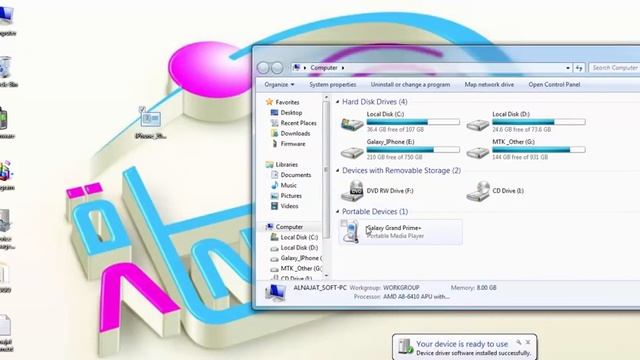
Task: Collapse Hard Disk Drives group
Action: (x=338, y=102)
